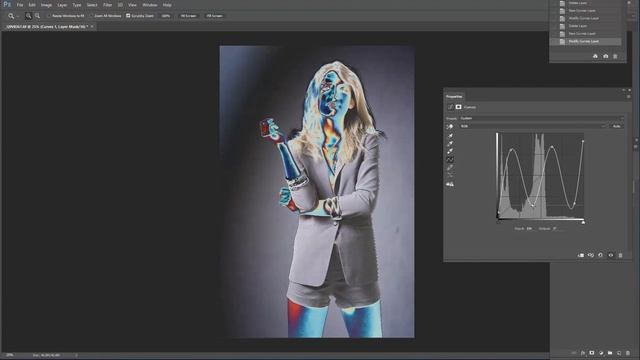Image resolution: width=640 pixels, height=360 pixels.
Task: Delete layer using Layers panel trash icon
Action: pos(628,353)
